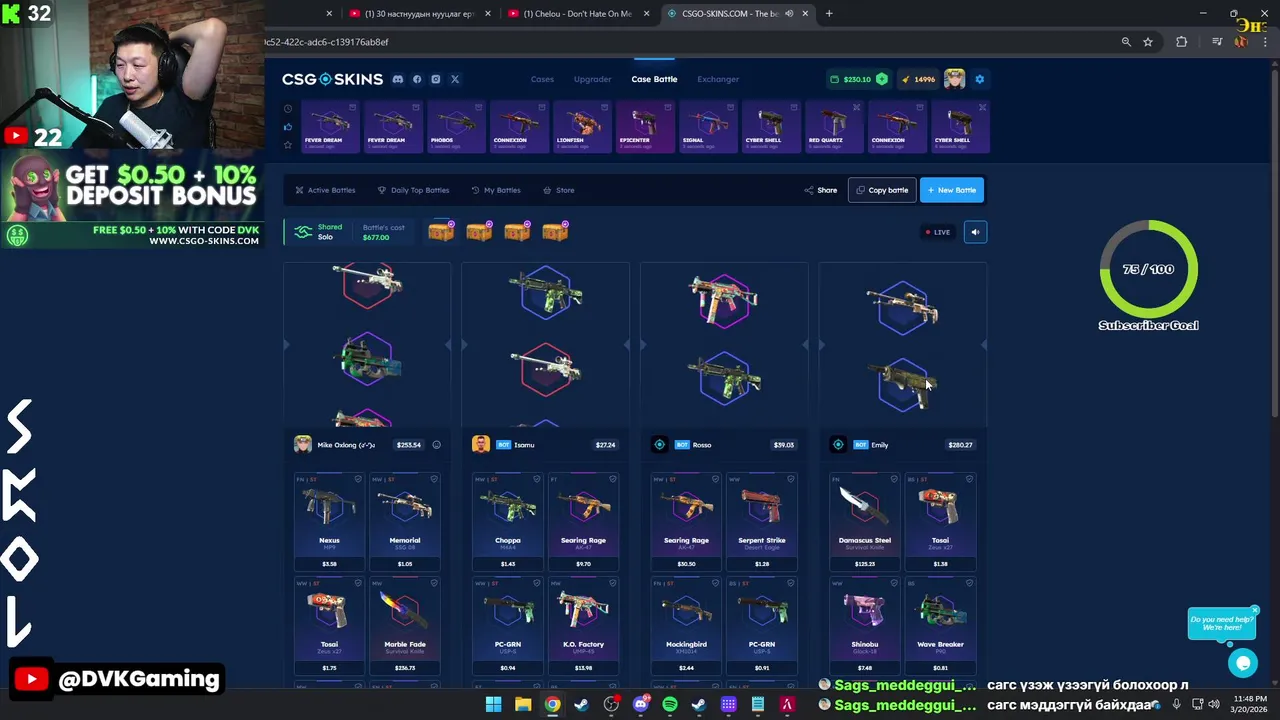Click the LIVE indicator badge
This screenshot has width=1280, height=720.
[938, 232]
